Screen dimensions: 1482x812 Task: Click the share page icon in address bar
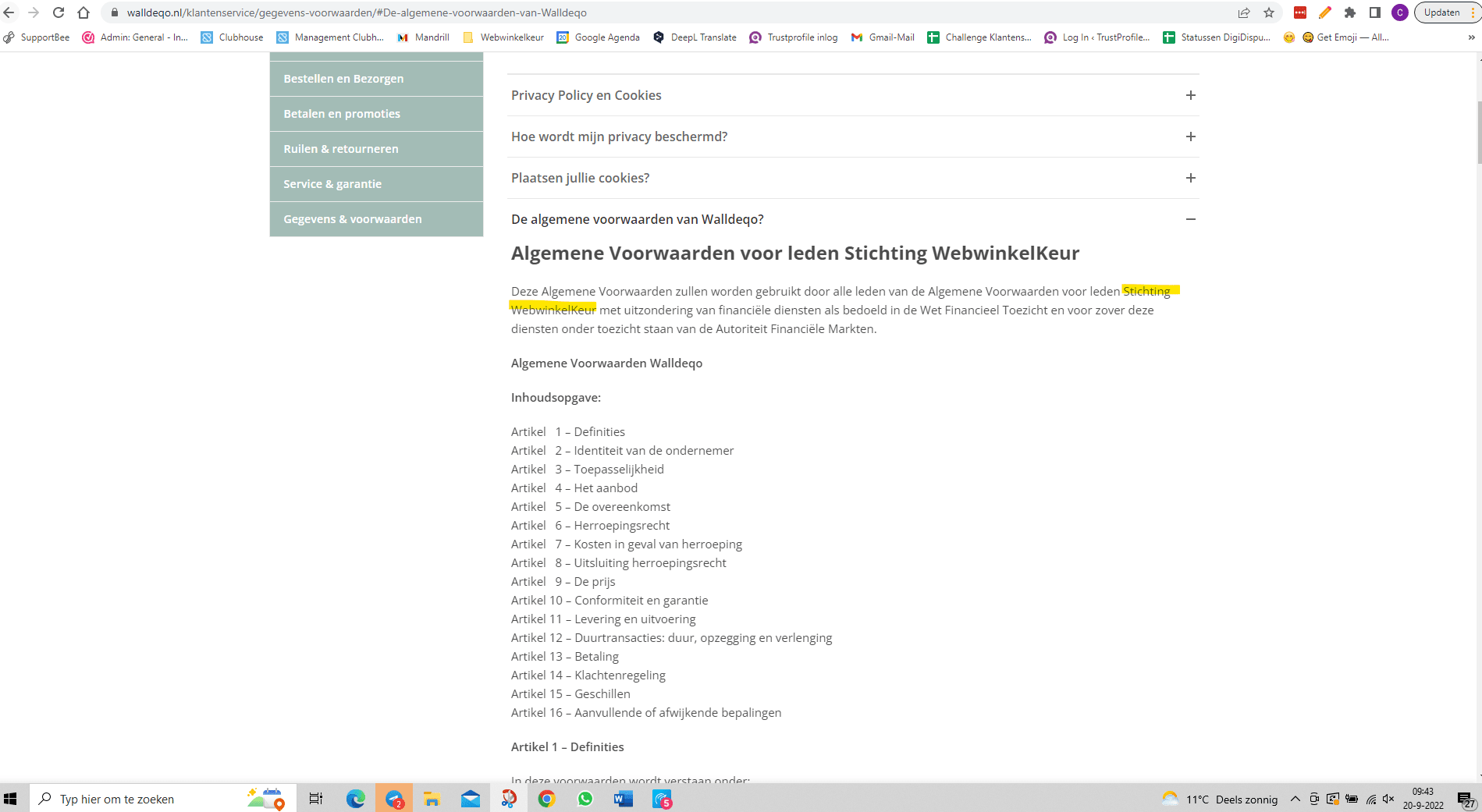point(1244,12)
